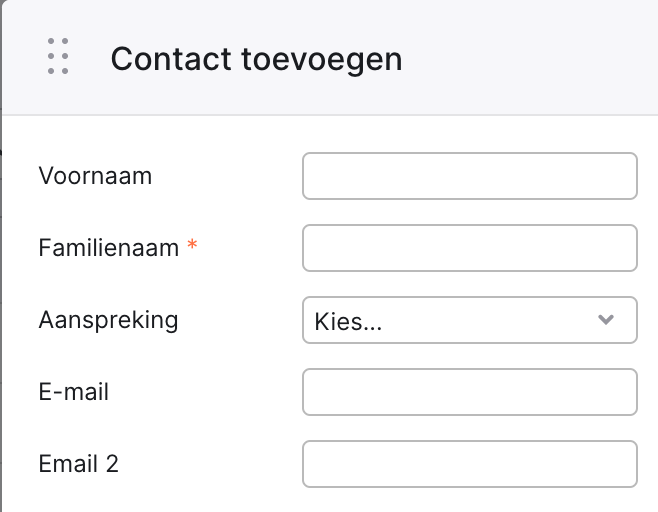Click the Familienaam label text

pos(109,248)
